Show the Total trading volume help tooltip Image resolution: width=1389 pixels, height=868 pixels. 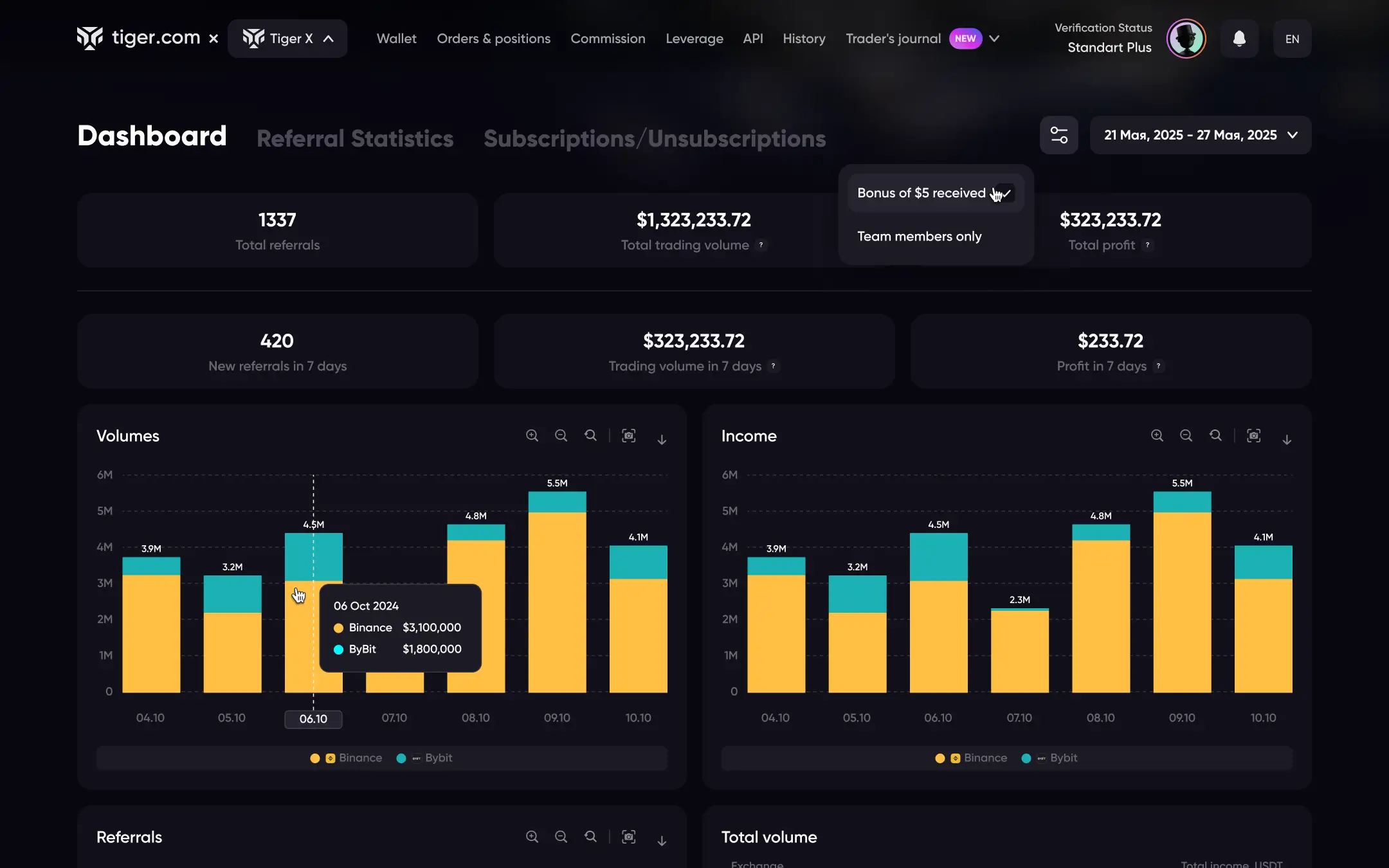coord(761,245)
